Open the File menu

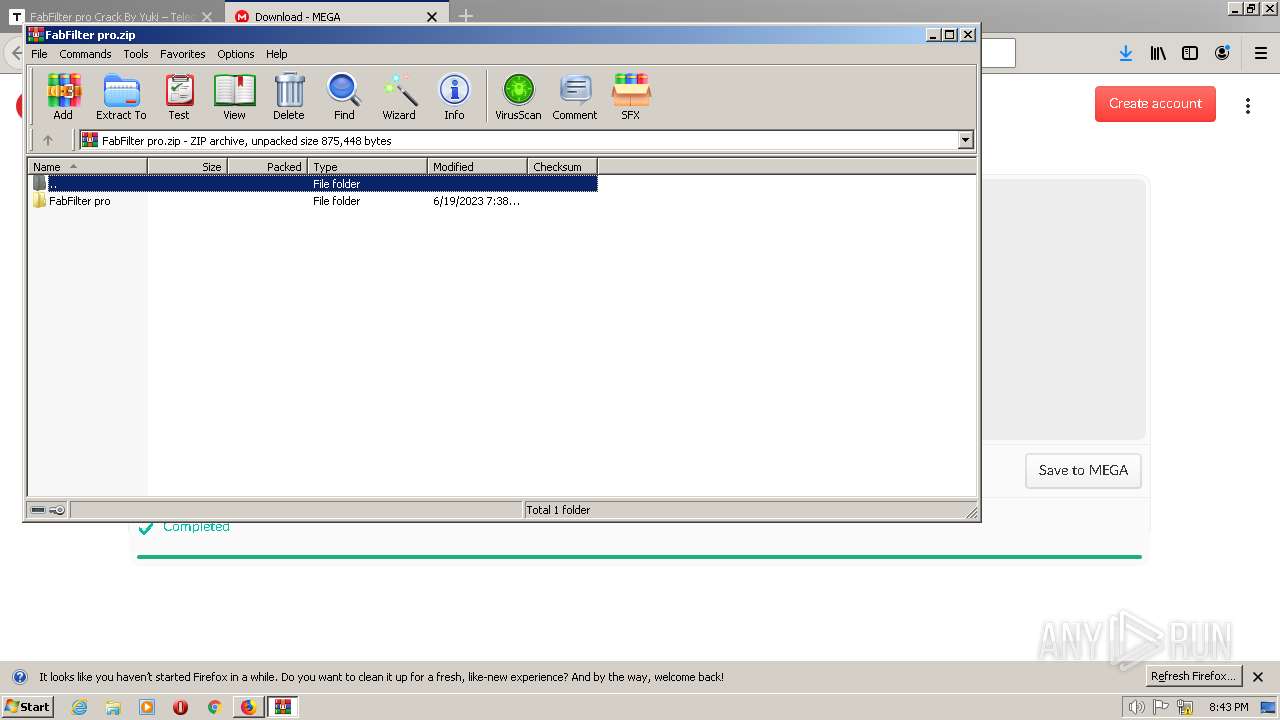pos(39,54)
